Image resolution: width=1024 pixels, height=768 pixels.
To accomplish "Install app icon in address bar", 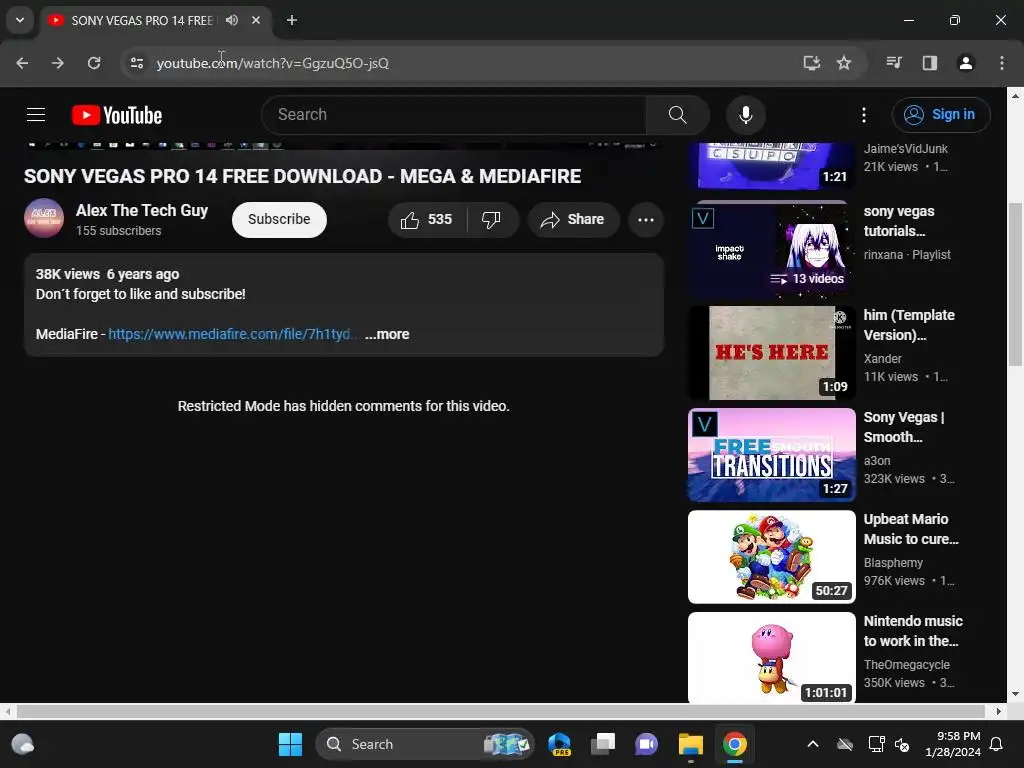I will click(811, 63).
